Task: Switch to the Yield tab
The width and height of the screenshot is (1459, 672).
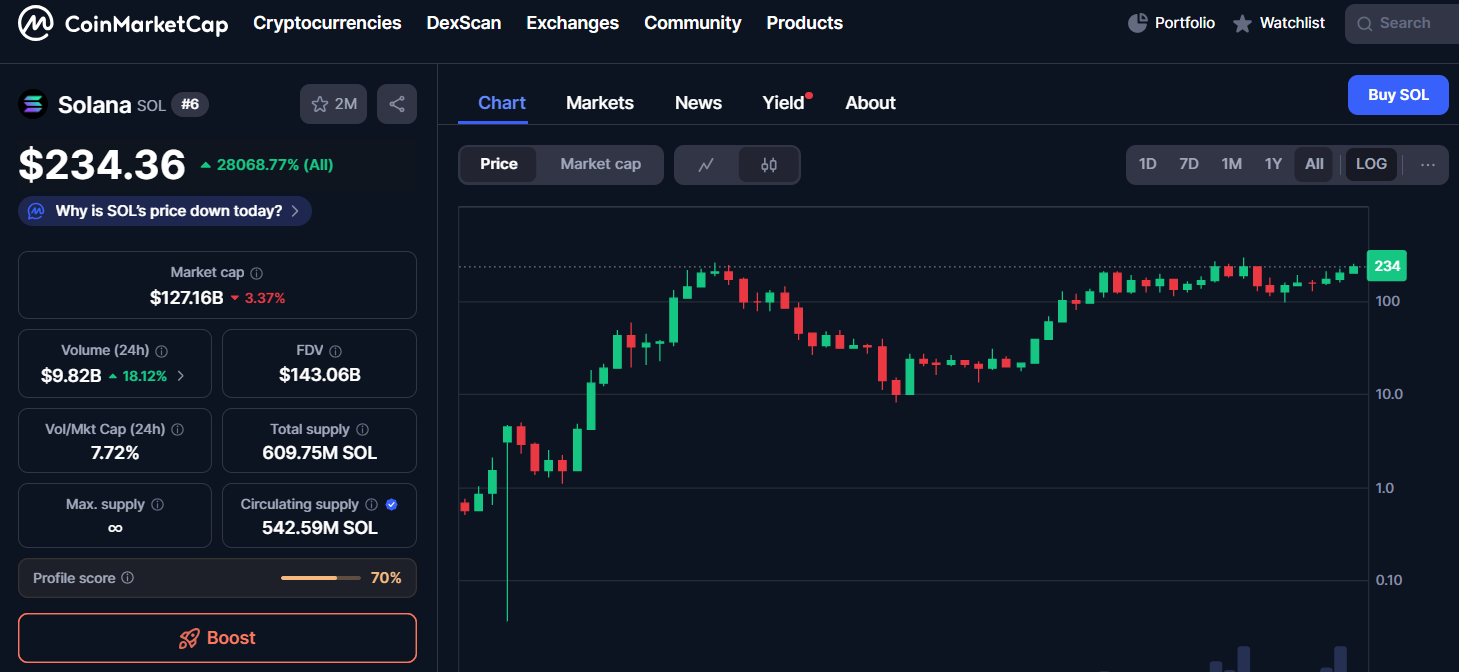Action: pyautogui.click(x=784, y=103)
